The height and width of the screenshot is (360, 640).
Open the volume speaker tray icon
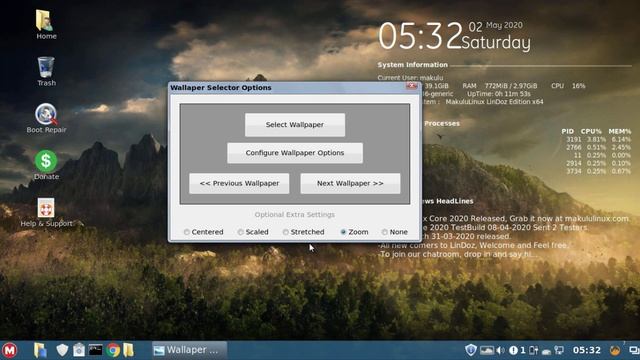click(500, 350)
